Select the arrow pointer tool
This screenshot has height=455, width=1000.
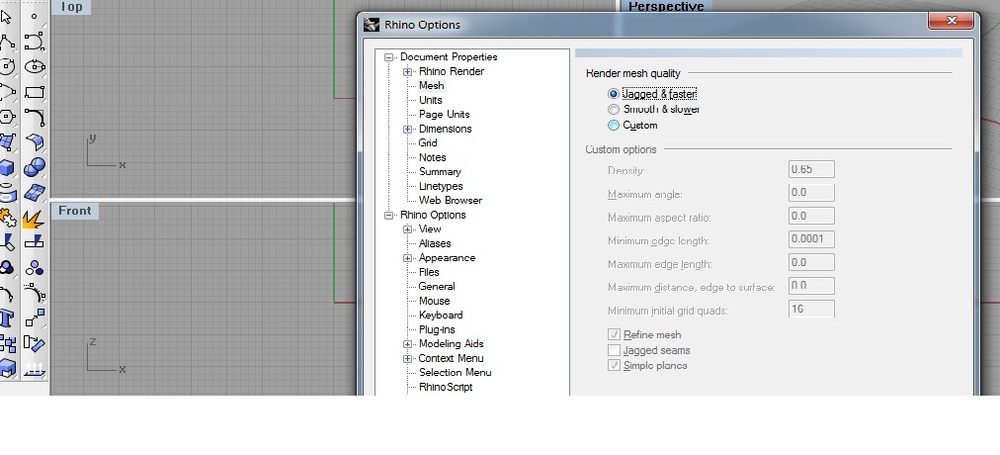tap(7, 16)
